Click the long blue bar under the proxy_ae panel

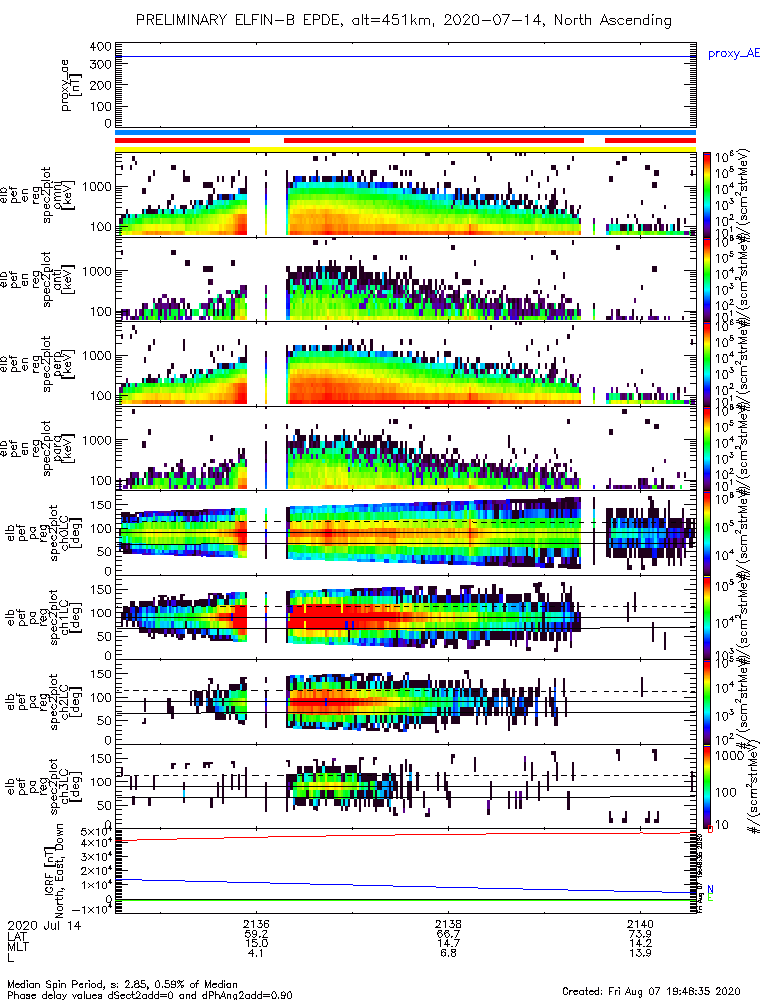tap(406, 133)
